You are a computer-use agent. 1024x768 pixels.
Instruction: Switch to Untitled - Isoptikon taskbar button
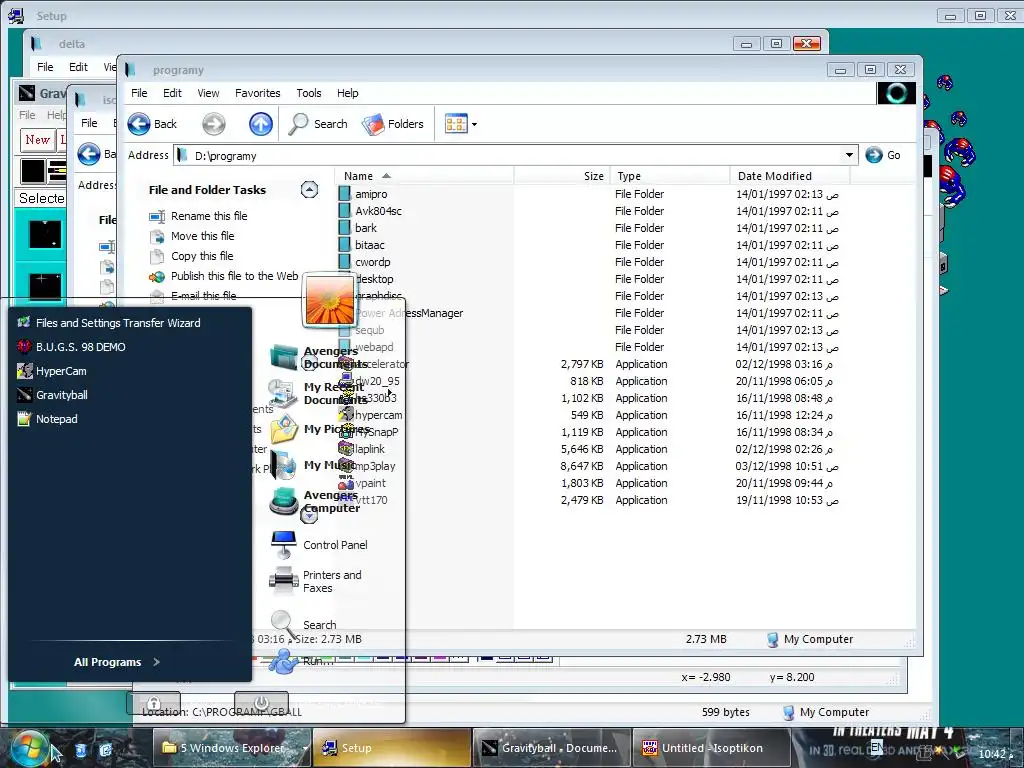tap(711, 748)
